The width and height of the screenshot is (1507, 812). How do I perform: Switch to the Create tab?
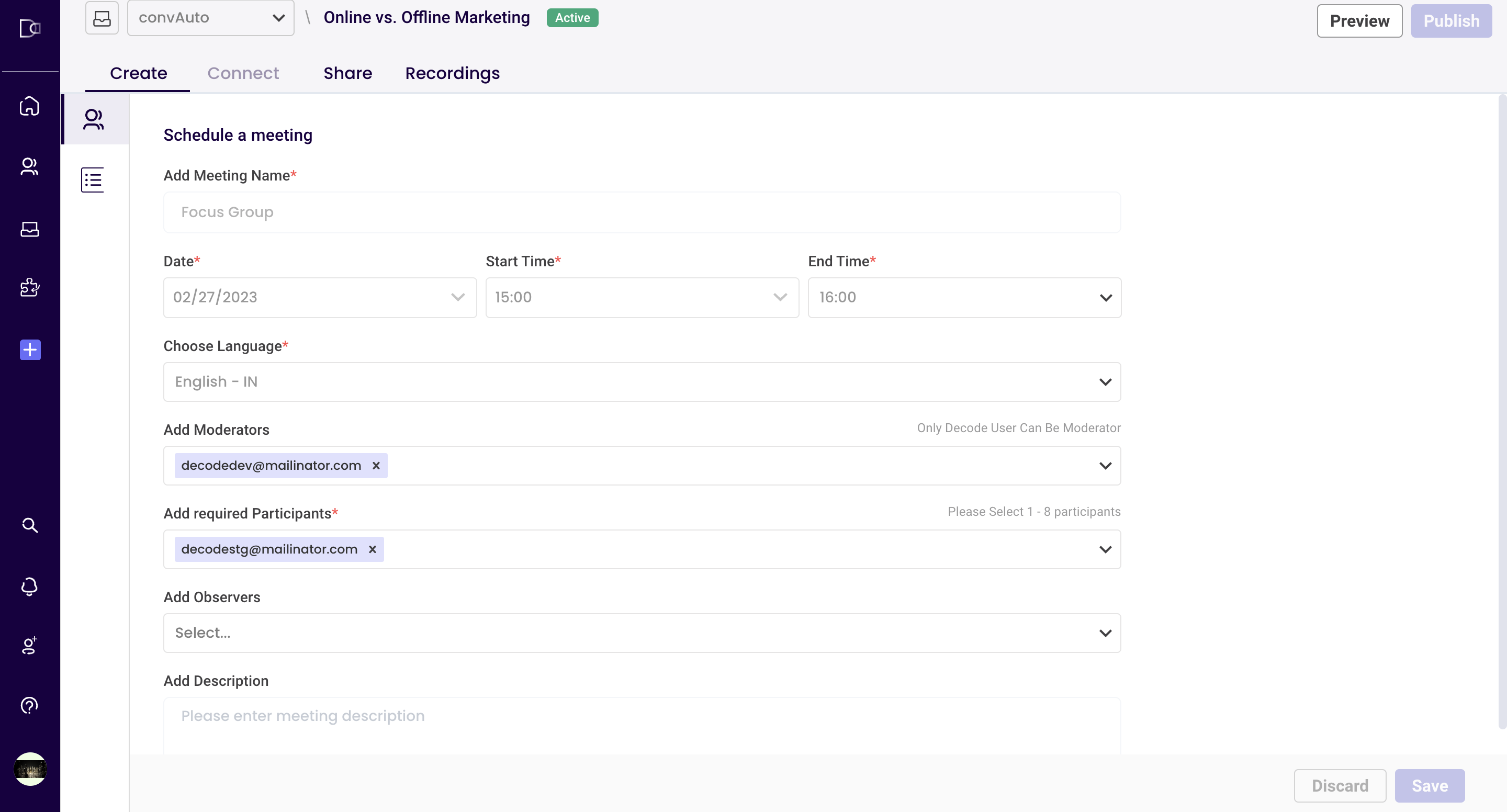click(x=138, y=73)
